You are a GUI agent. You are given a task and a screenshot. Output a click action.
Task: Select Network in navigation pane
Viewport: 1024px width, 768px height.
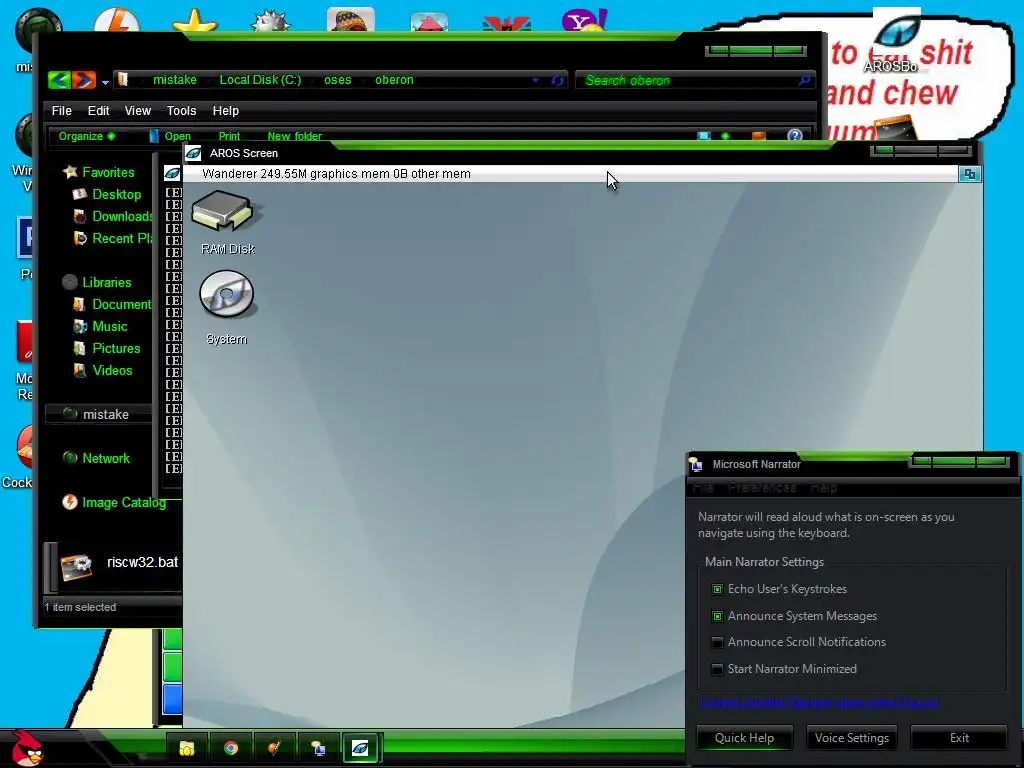click(97, 458)
